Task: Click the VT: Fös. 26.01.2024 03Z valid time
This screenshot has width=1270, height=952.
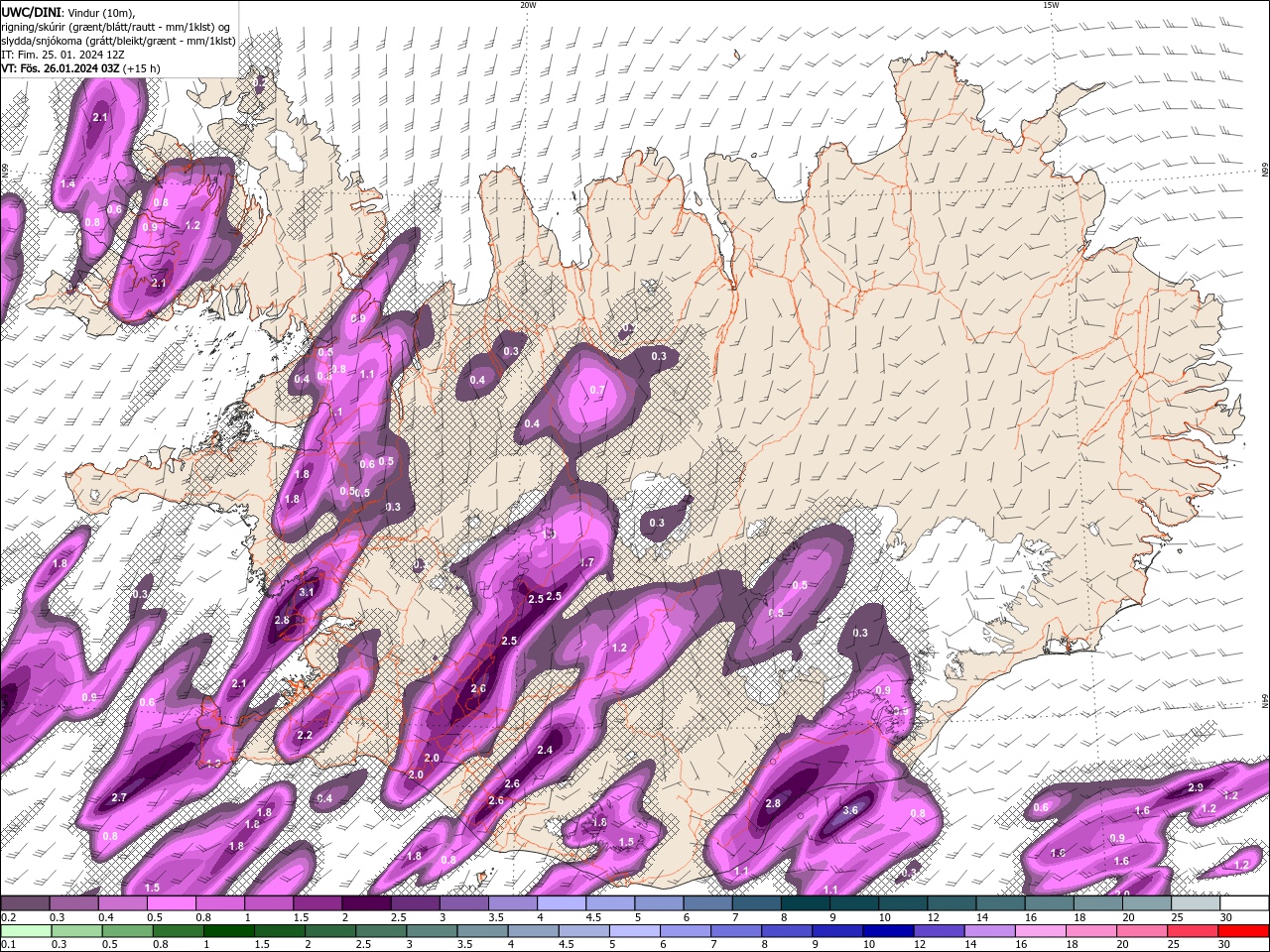Action: [80, 68]
